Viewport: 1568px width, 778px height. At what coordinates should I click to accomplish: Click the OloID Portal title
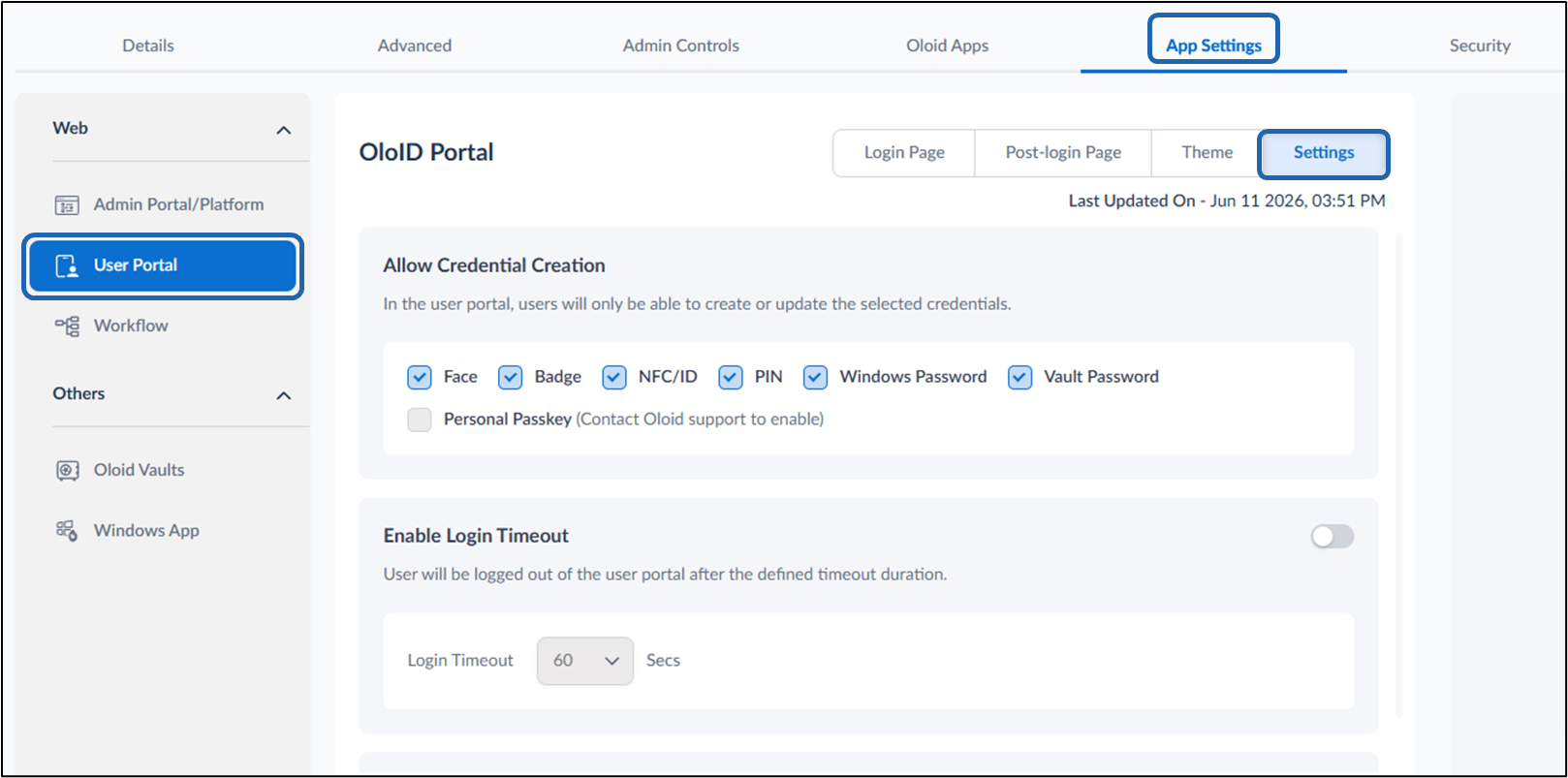pos(426,153)
